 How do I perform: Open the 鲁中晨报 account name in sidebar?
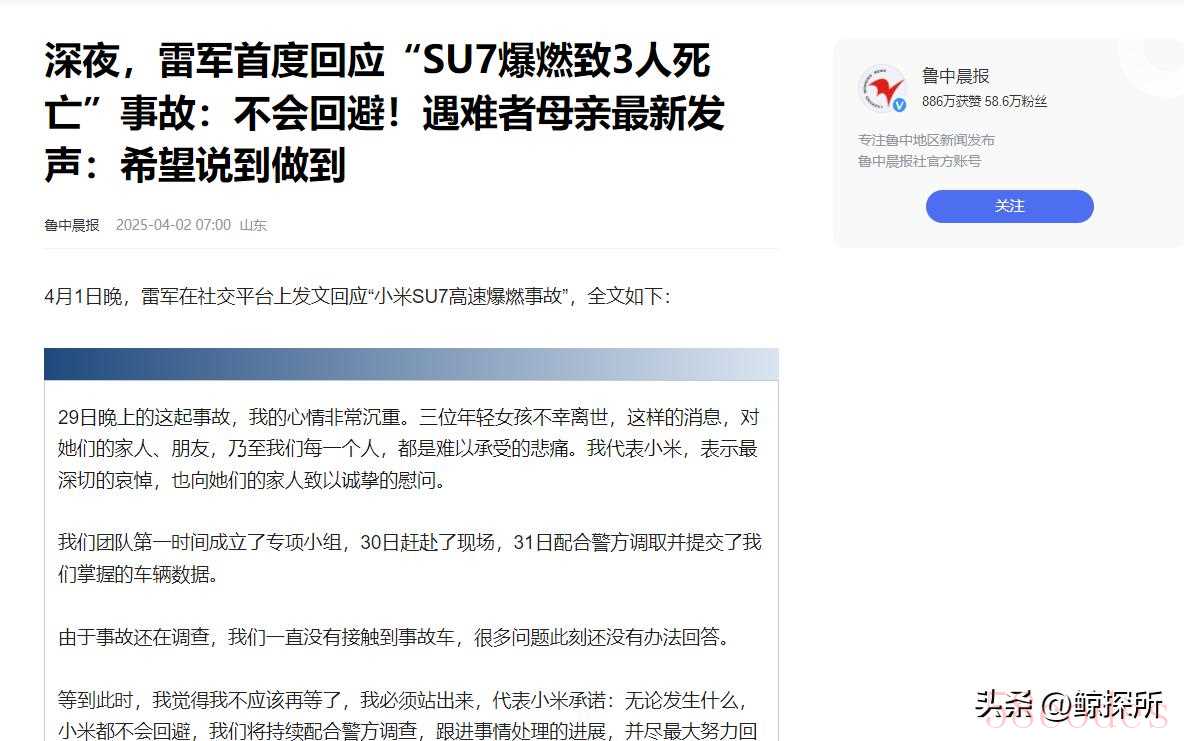point(955,76)
